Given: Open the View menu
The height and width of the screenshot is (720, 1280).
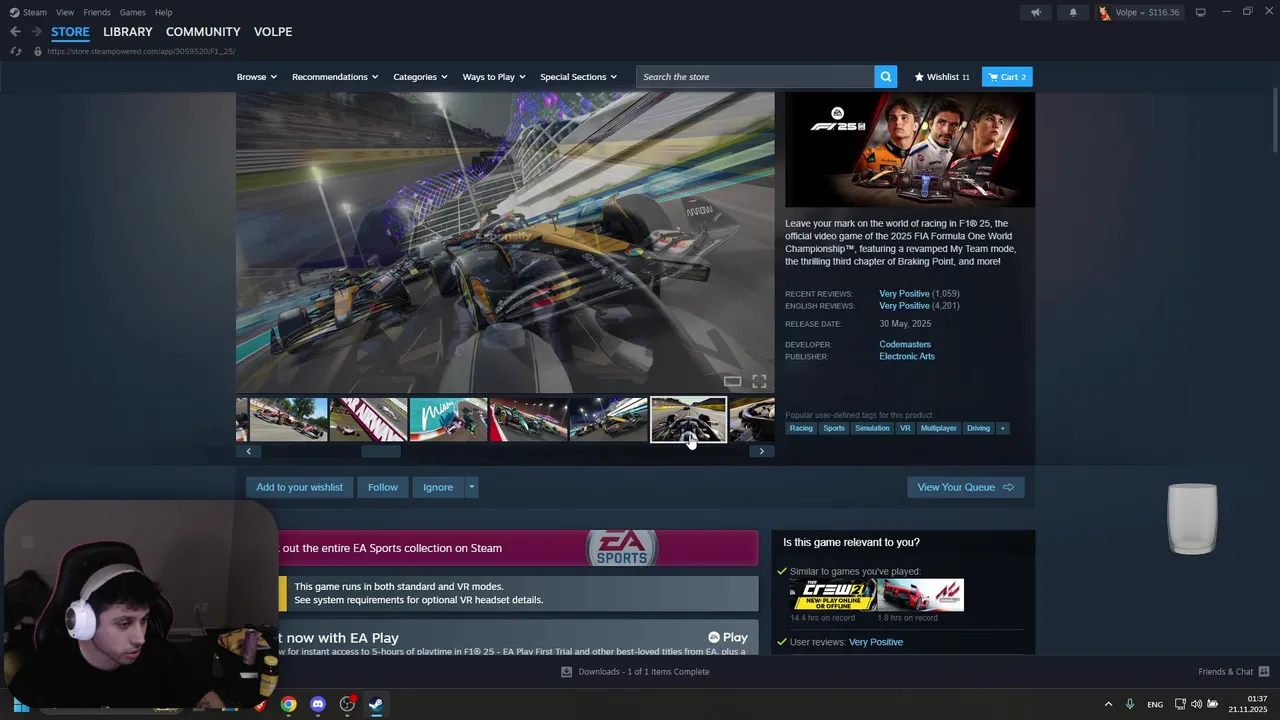Looking at the screenshot, I should point(65,12).
